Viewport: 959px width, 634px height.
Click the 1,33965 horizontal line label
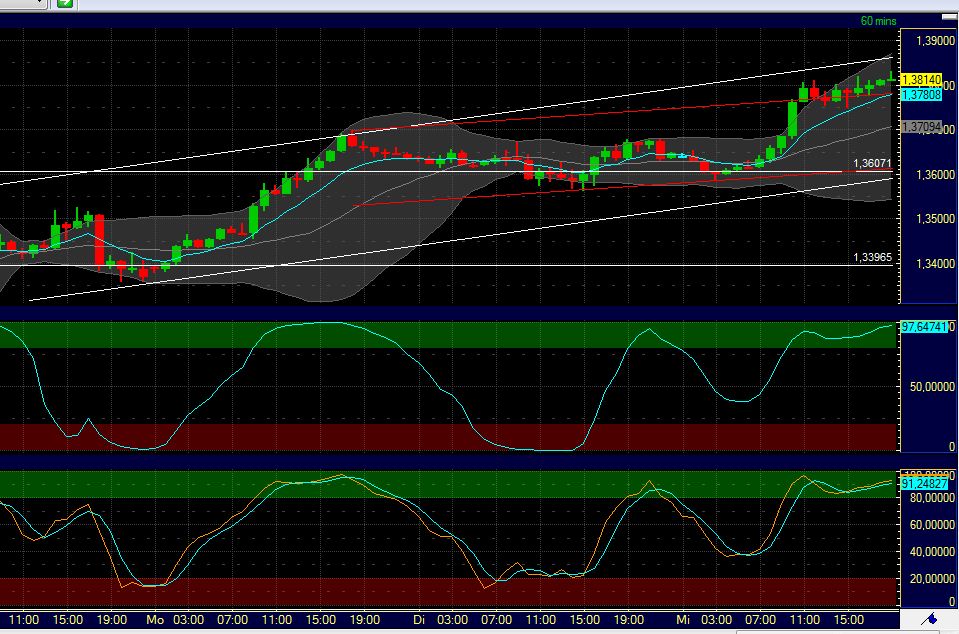872,257
